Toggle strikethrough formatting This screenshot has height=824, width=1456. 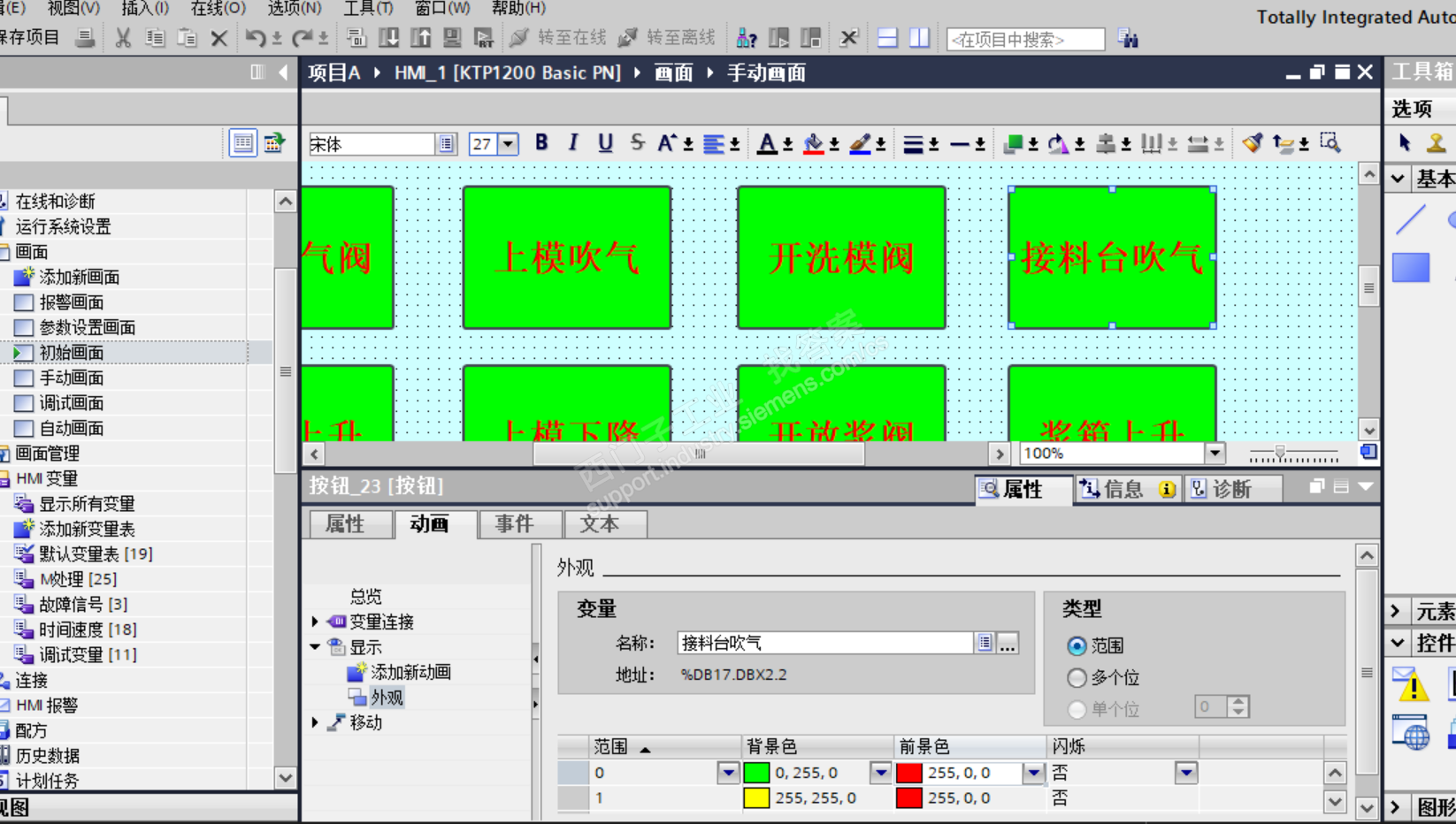pos(637,142)
